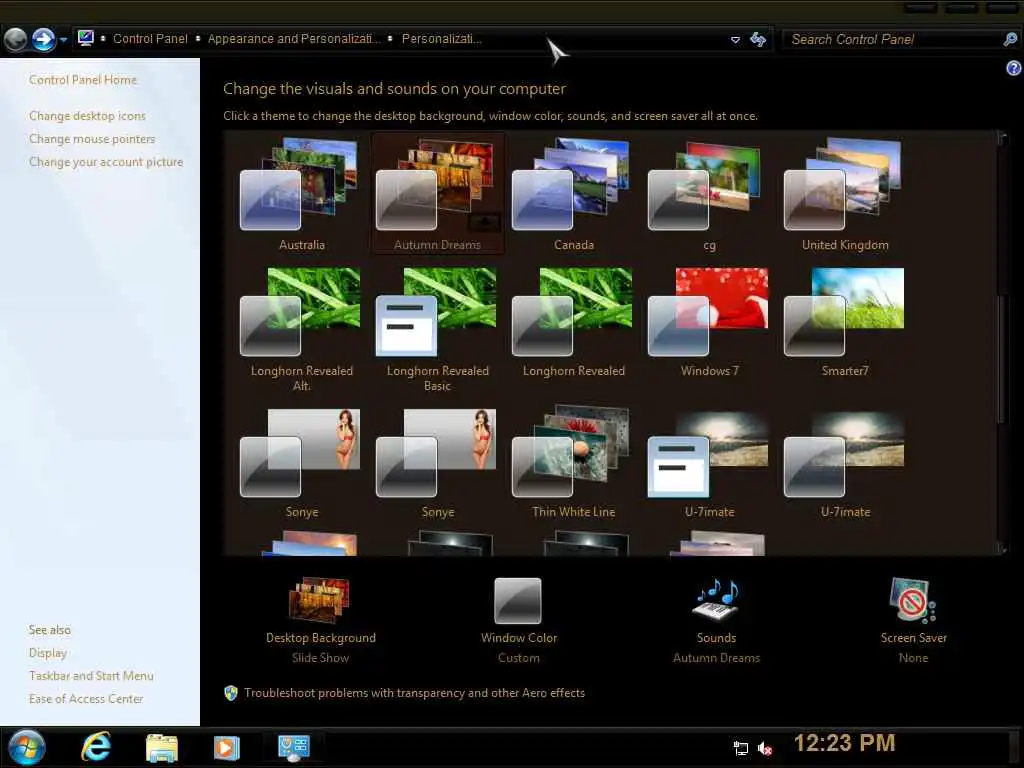The width and height of the screenshot is (1024, 768).
Task: Click scroll down arrow of theme list
Action: point(1002,549)
